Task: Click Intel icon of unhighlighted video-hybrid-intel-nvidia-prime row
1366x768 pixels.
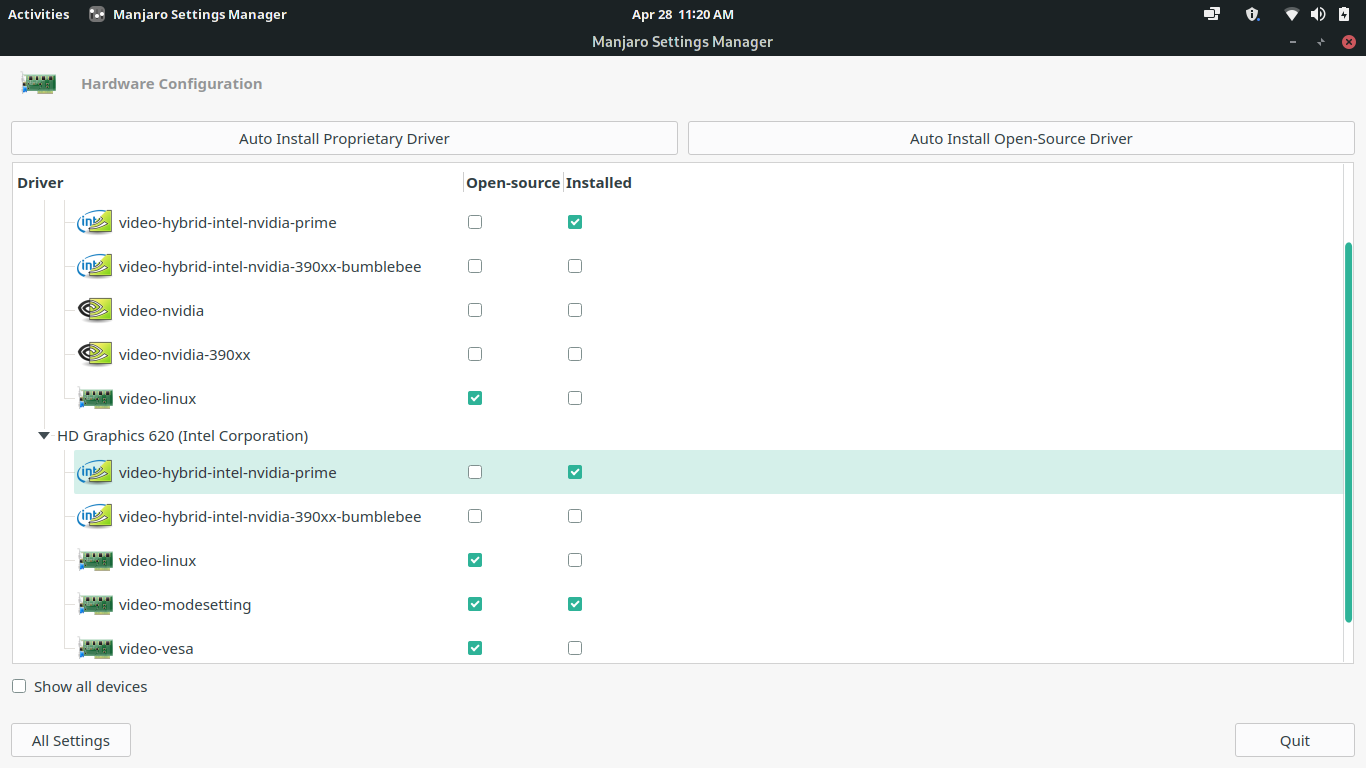Action: pyautogui.click(x=95, y=222)
